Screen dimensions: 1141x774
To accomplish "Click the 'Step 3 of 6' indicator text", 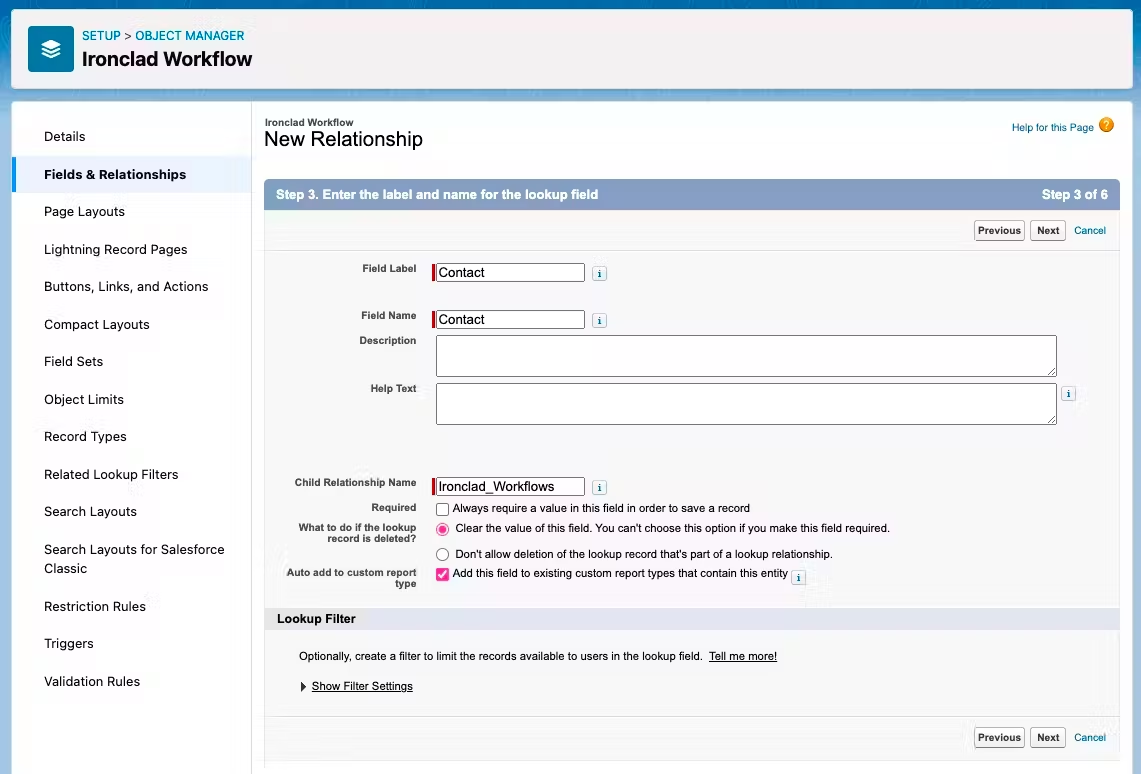I will click(x=1075, y=195).
